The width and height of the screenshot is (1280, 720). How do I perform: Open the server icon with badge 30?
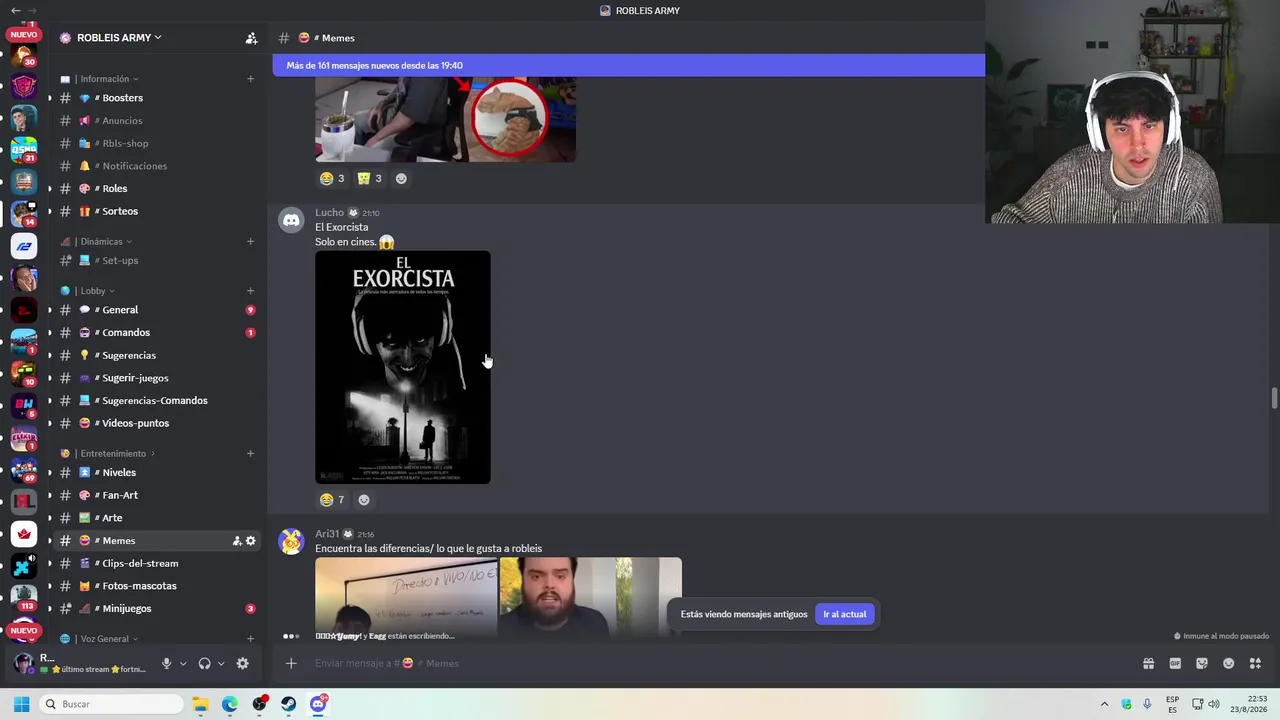pyautogui.click(x=24, y=54)
